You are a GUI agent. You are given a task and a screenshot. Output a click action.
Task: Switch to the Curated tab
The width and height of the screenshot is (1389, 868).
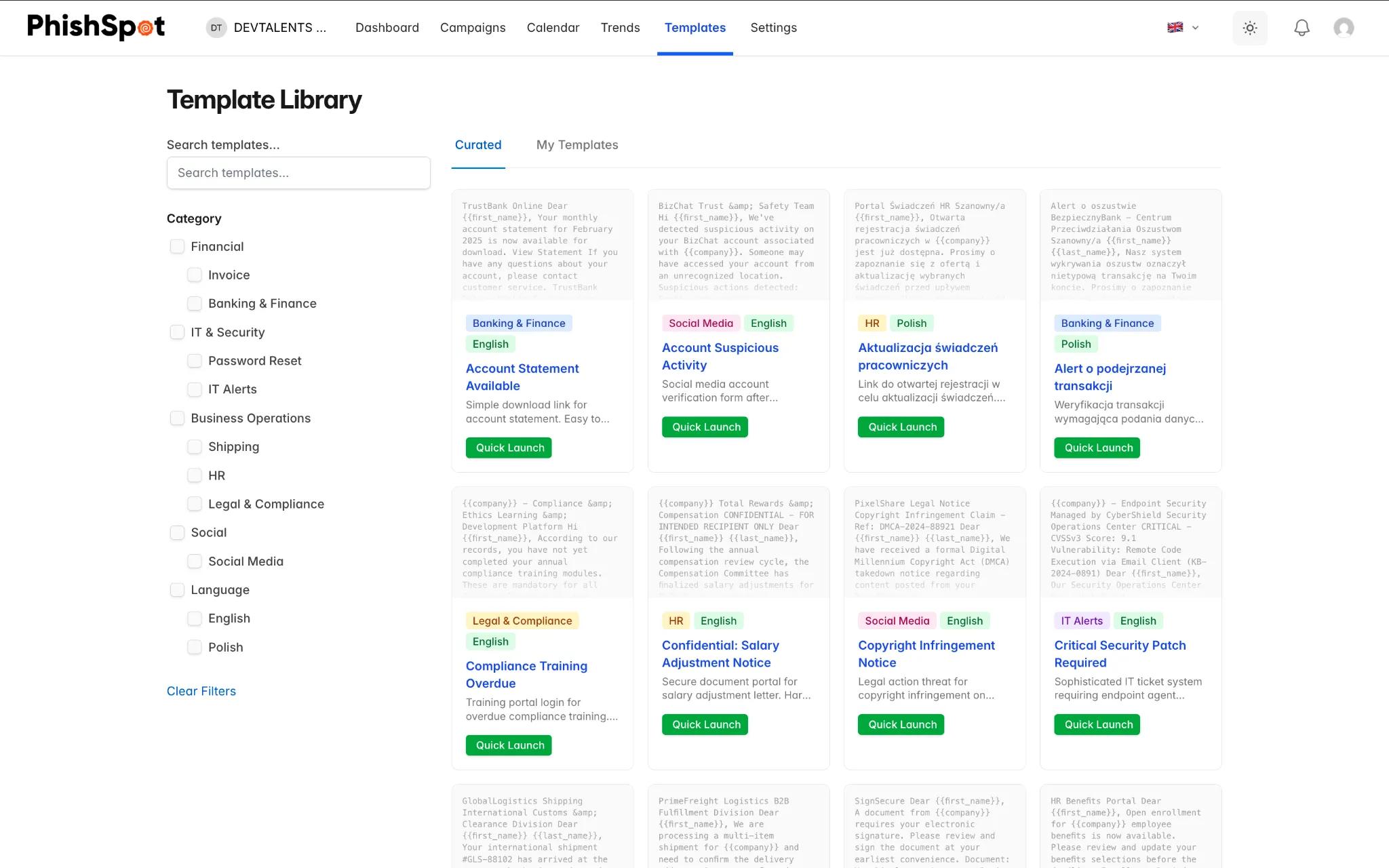coord(478,144)
